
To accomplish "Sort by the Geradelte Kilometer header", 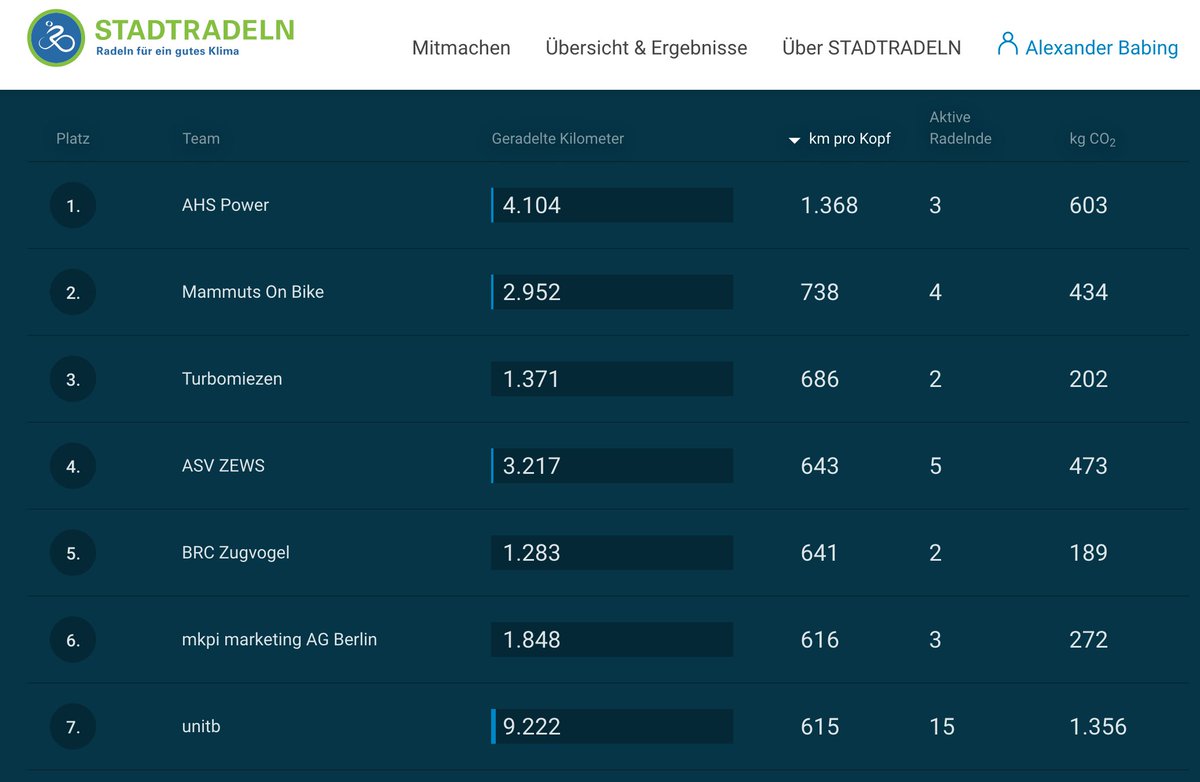I will (x=558, y=139).
